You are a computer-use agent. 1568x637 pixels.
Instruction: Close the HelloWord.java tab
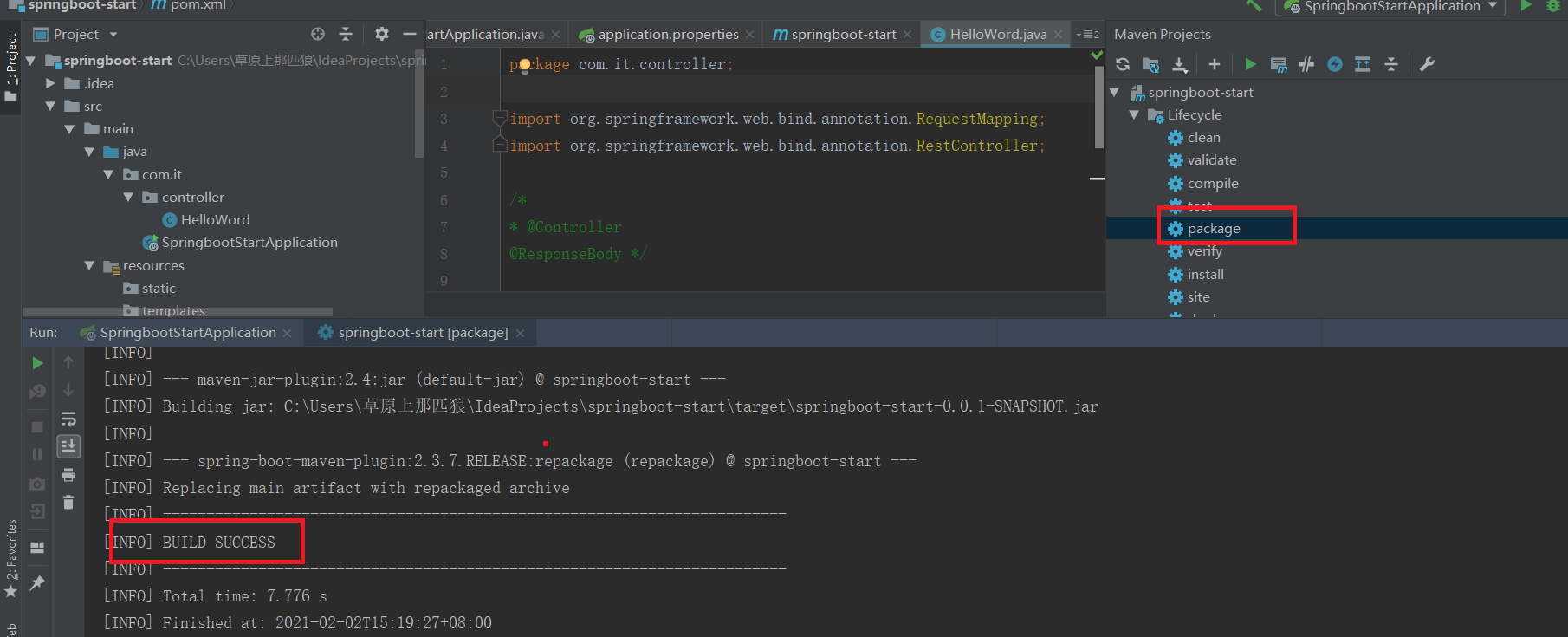tap(1058, 35)
